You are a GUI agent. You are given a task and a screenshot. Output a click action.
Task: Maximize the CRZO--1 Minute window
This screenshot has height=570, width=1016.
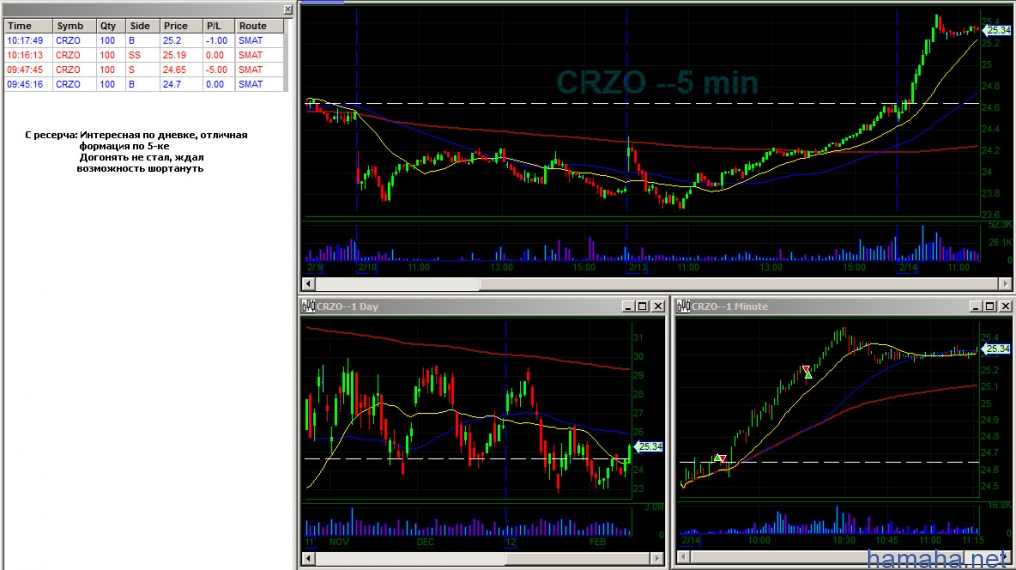[990, 306]
